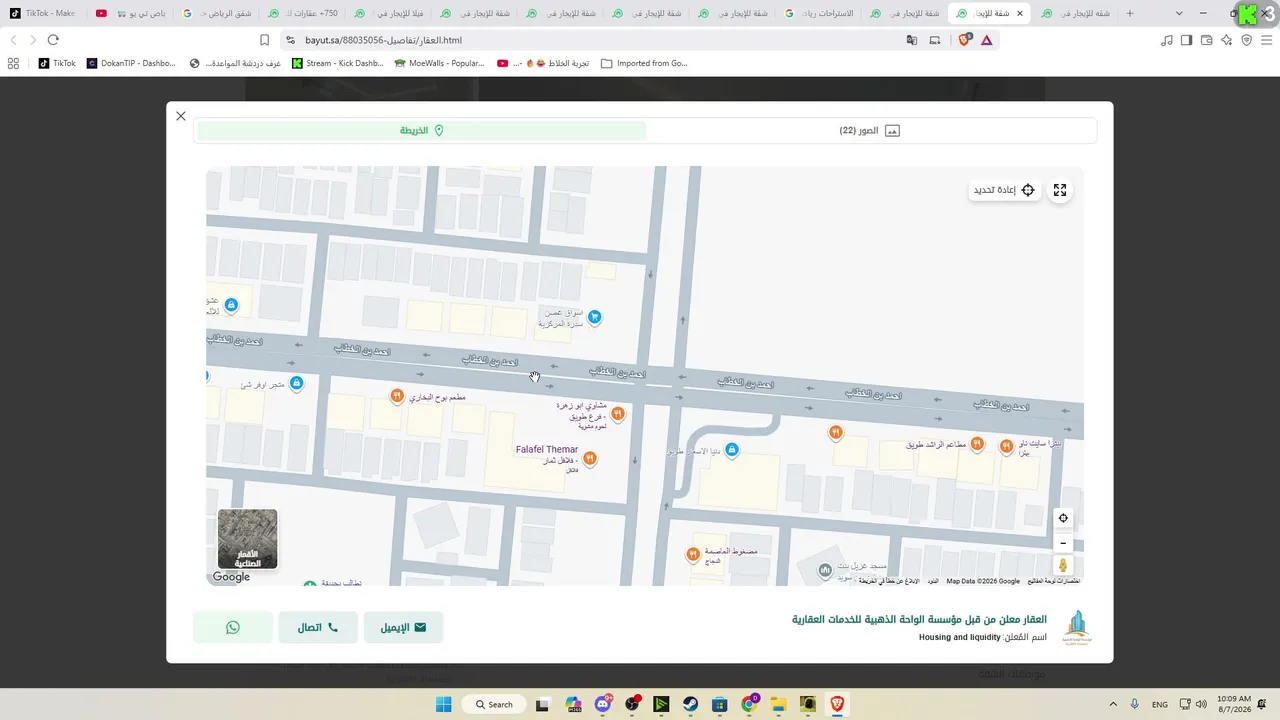Open the translate page icon in address bar

click(912, 40)
